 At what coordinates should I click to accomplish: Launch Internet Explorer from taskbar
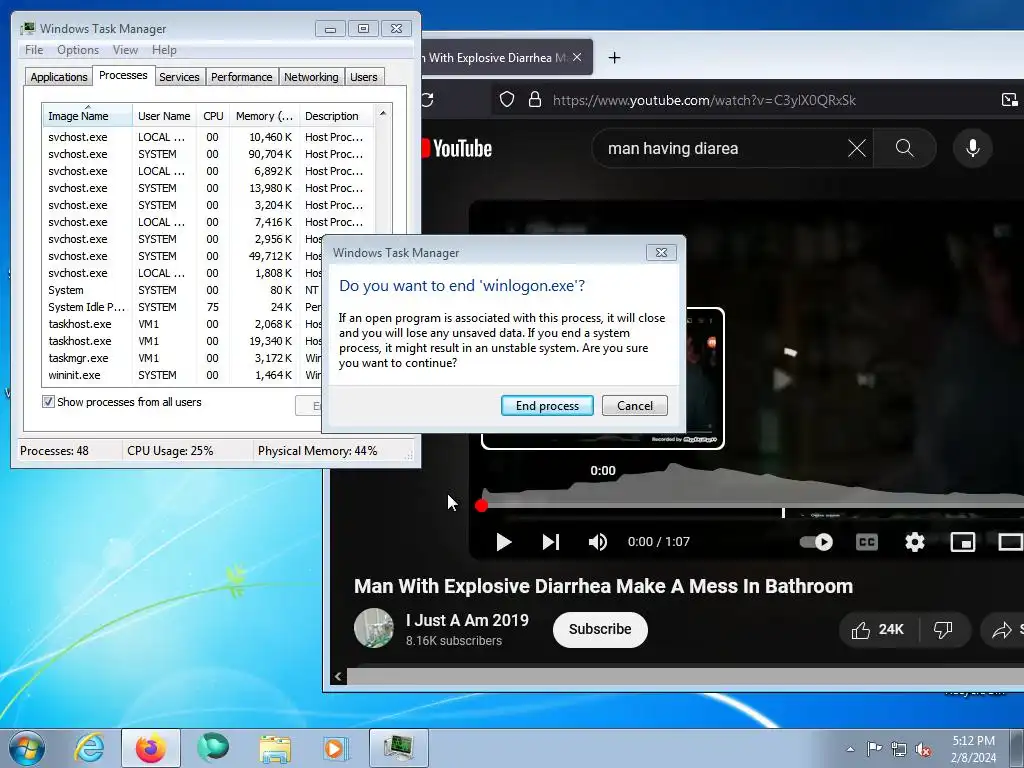(x=89, y=748)
